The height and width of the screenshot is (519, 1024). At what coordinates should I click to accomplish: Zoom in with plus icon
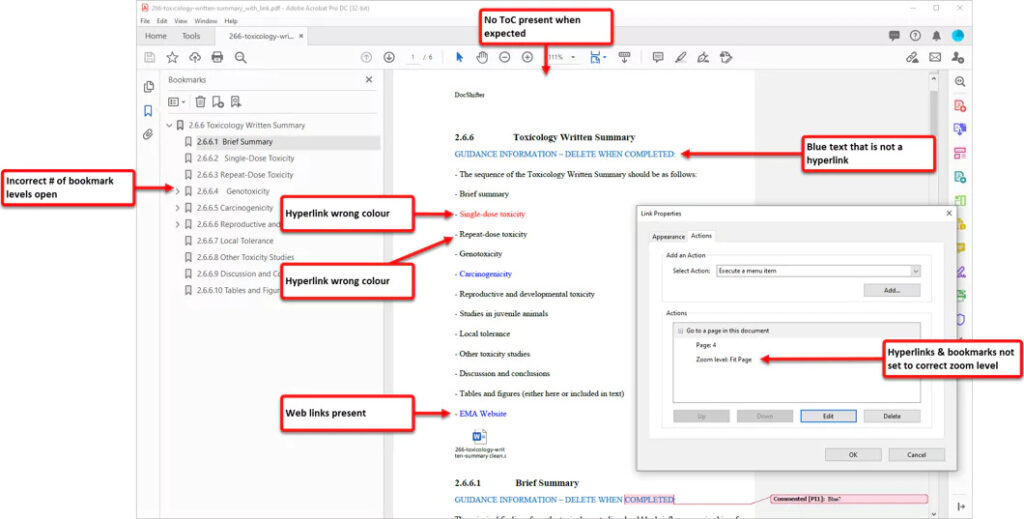(527, 57)
